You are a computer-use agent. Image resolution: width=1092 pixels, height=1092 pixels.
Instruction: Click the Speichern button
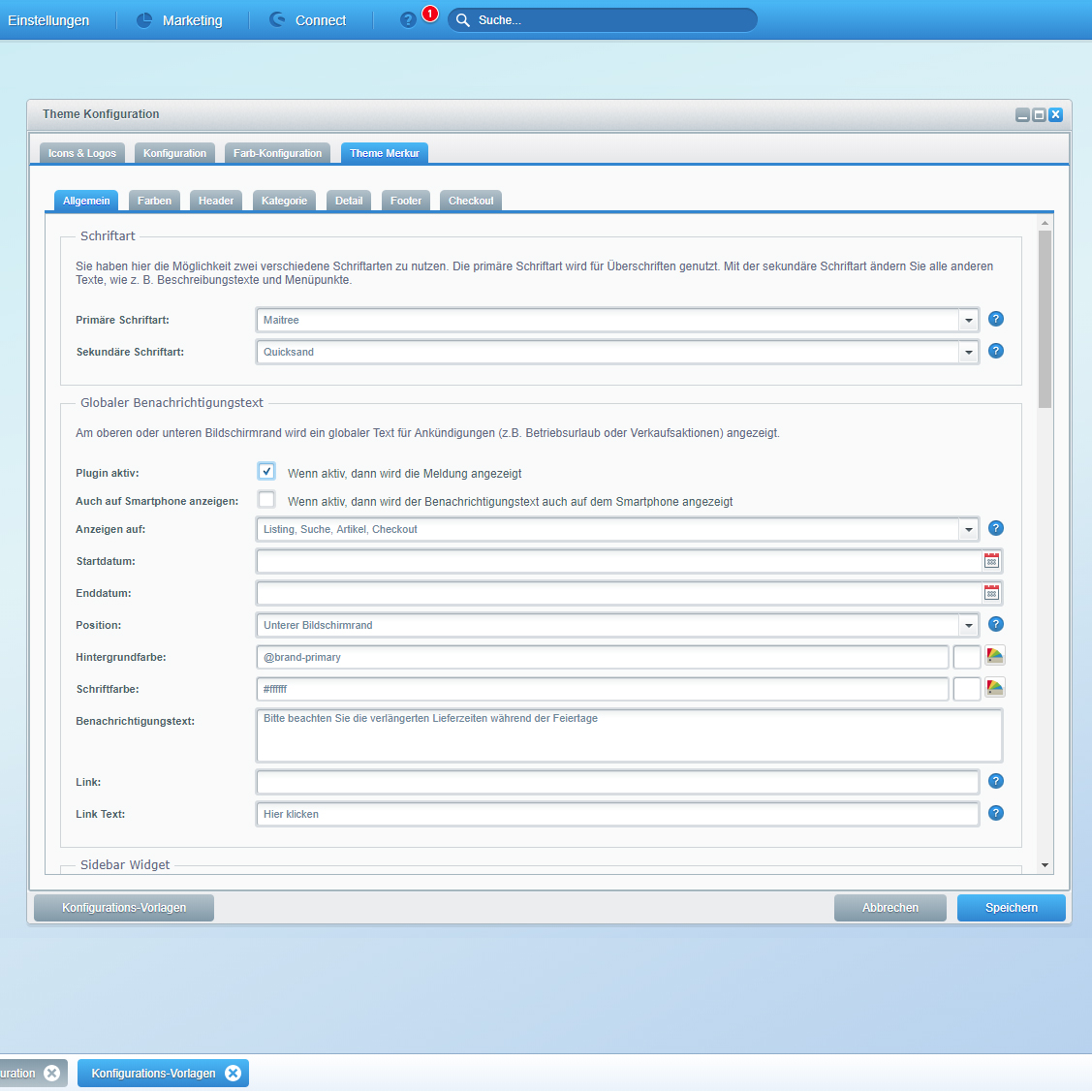(1011, 908)
